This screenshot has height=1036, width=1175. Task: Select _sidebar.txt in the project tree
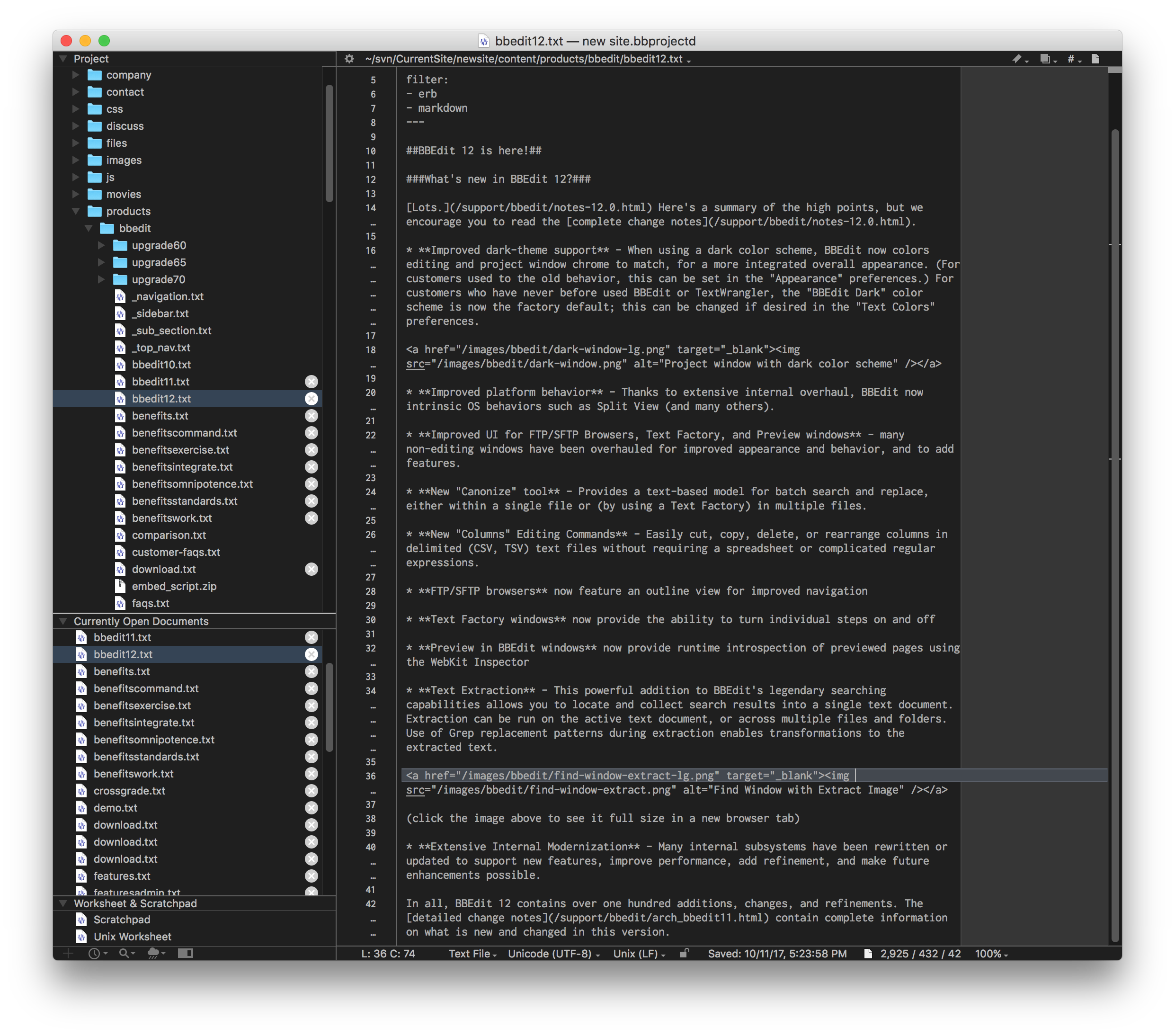pyautogui.click(x=160, y=313)
